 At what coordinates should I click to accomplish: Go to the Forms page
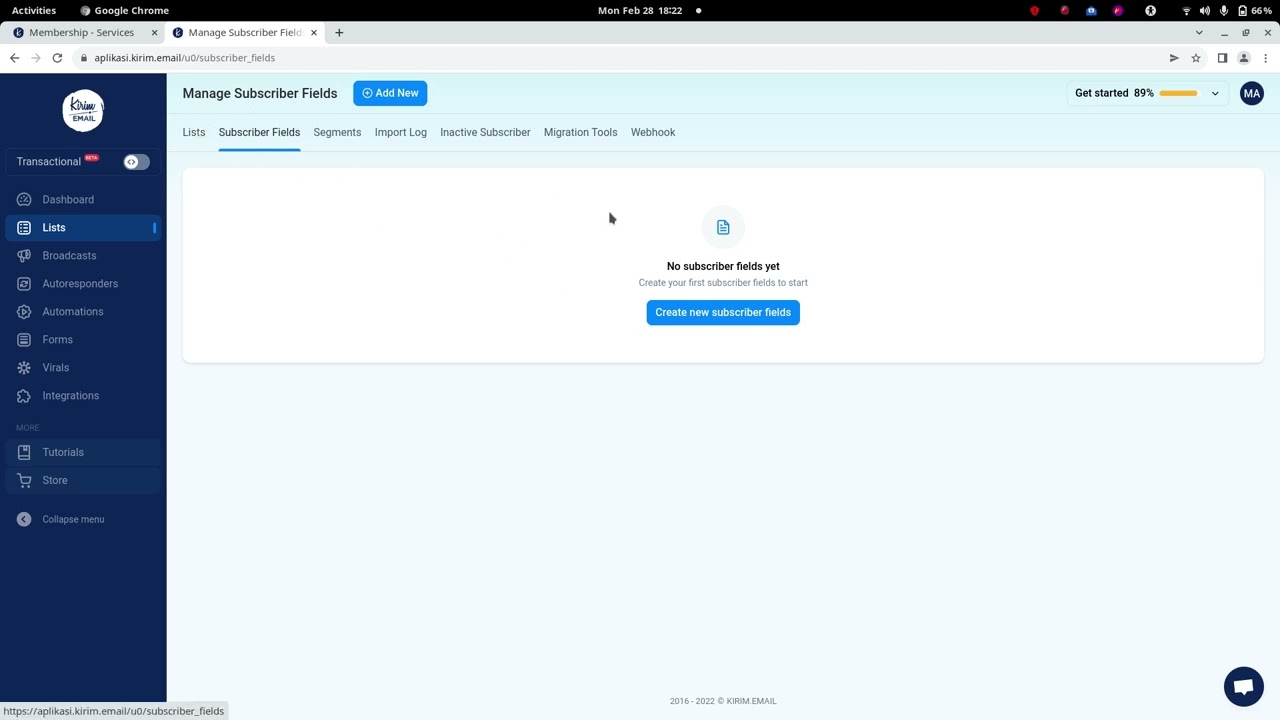[57, 340]
